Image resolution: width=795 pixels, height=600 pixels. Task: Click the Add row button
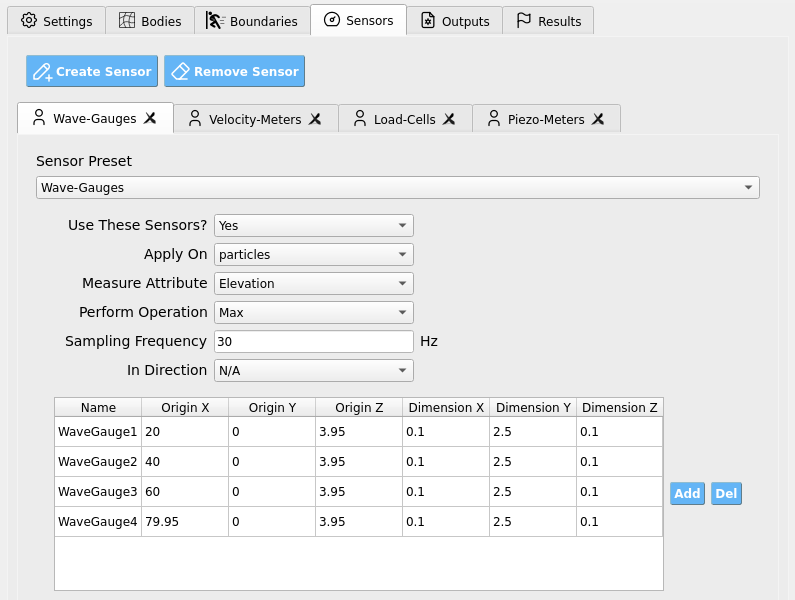point(687,493)
